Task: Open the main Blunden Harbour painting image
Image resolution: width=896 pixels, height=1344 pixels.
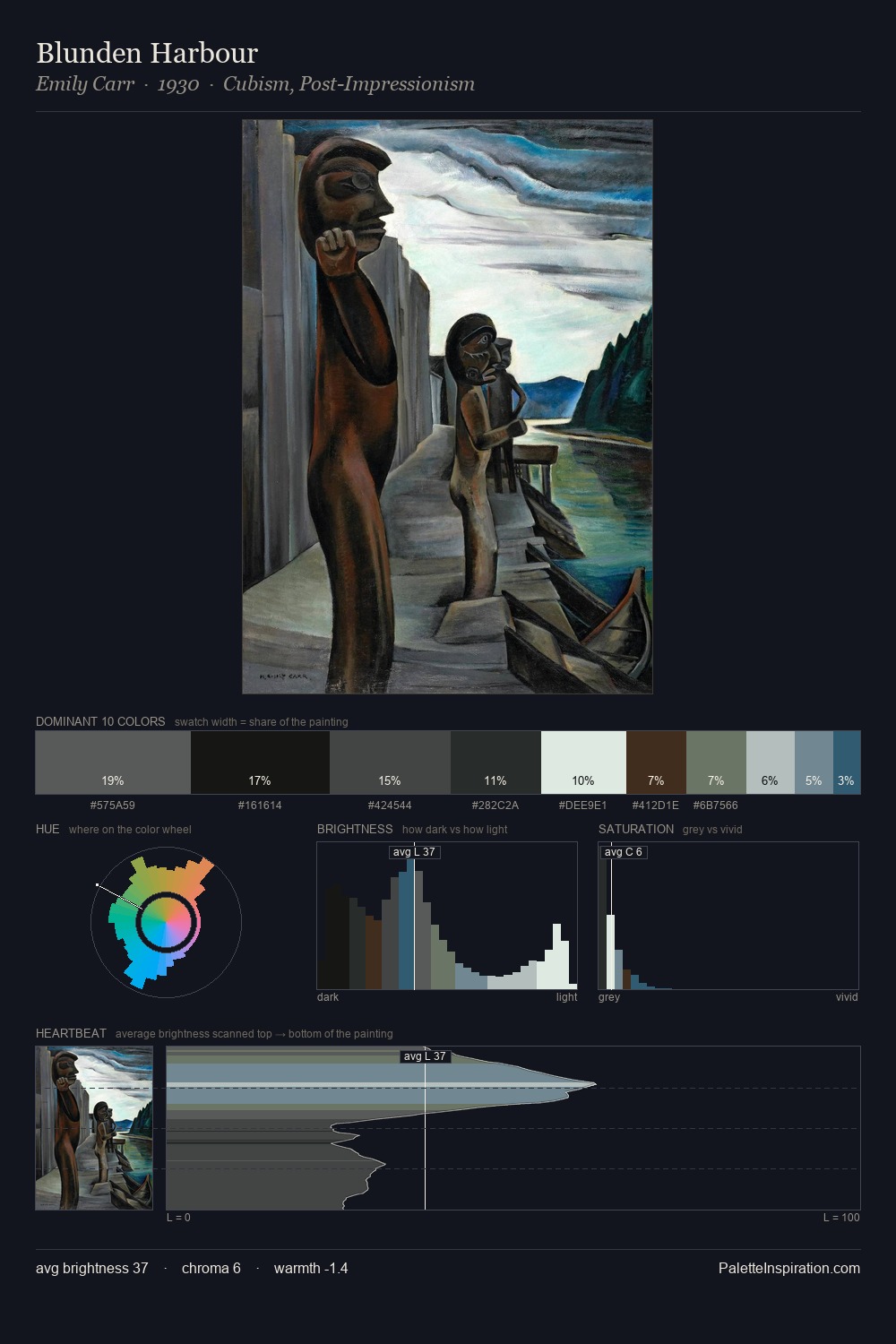Action: 447,407
